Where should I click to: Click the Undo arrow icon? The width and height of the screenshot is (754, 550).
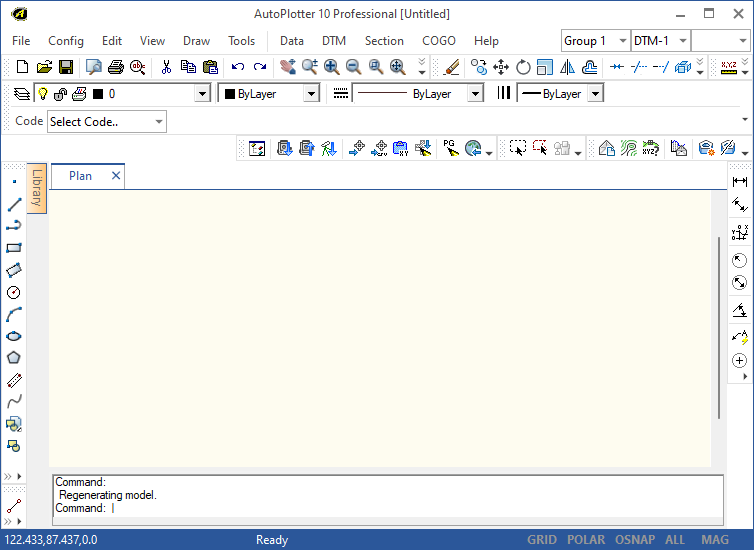(237, 67)
